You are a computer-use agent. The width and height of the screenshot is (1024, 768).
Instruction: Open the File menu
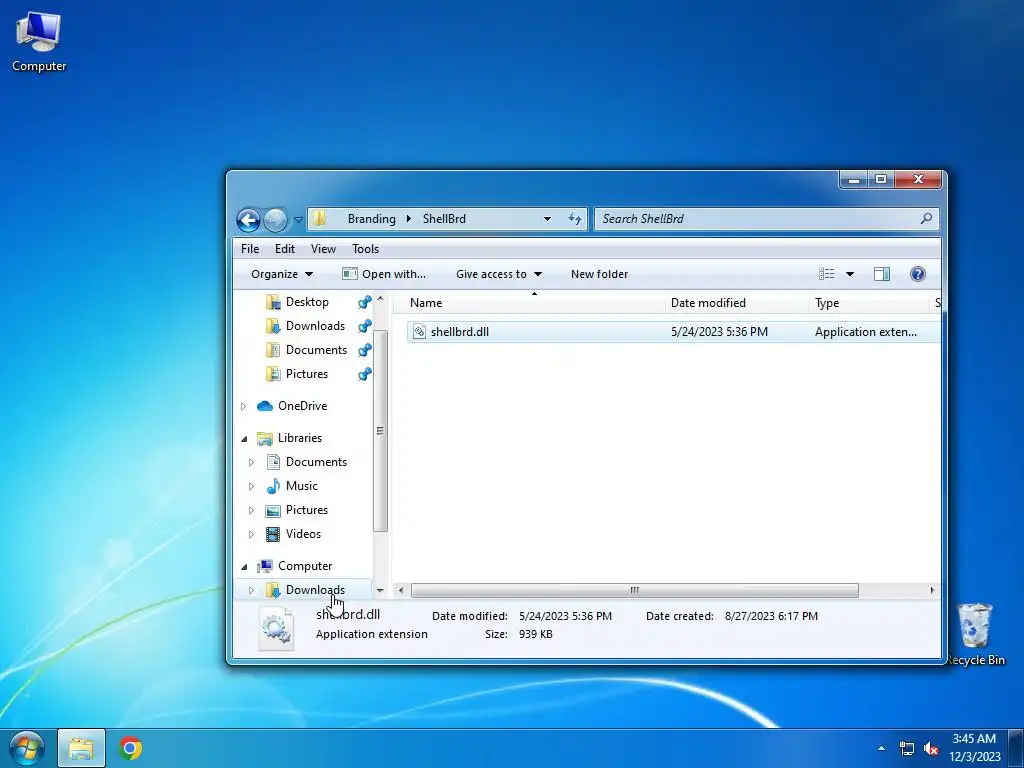click(249, 249)
